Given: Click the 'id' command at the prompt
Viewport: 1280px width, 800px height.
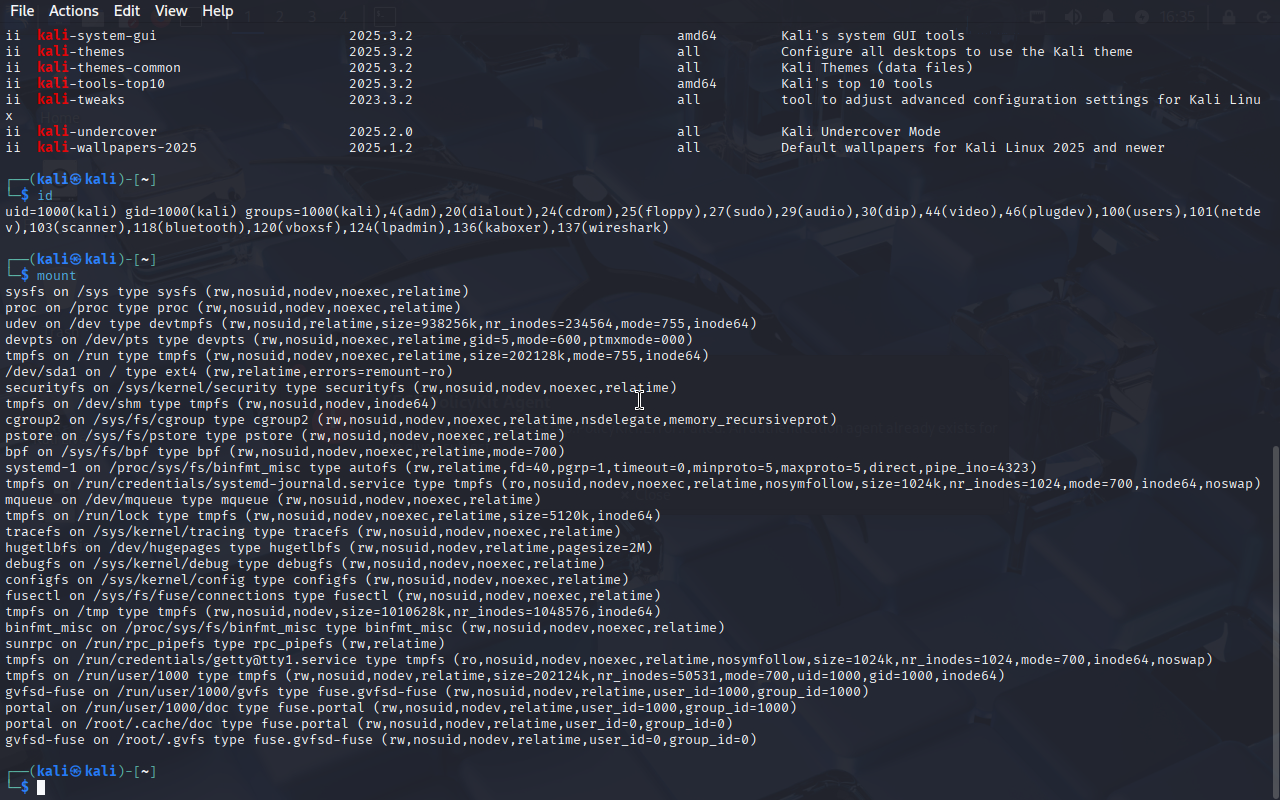Looking at the screenshot, I should [45, 196].
